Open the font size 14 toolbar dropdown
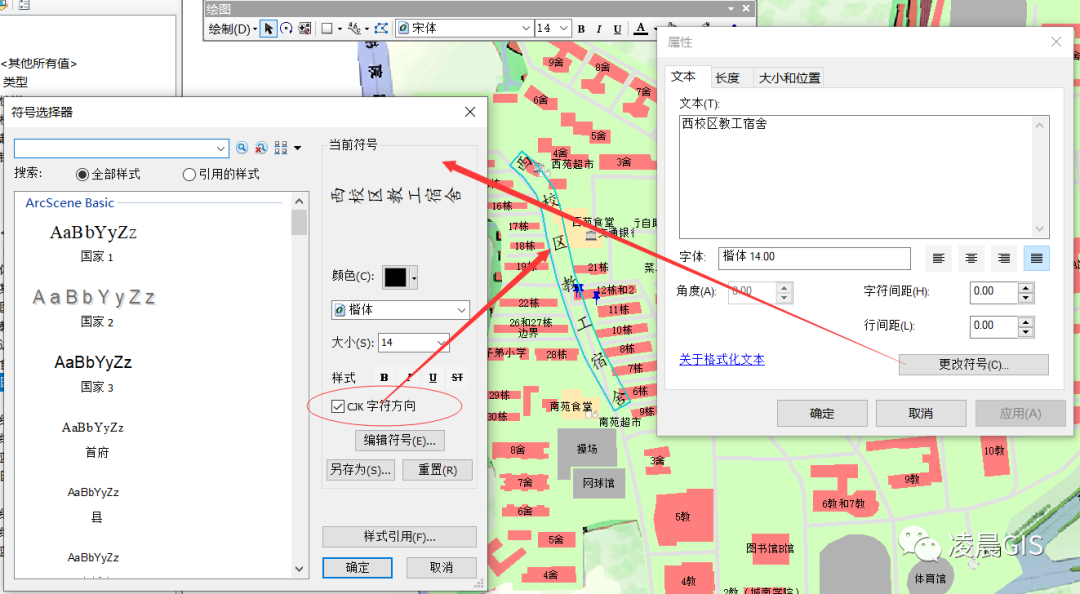This screenshot has height=594, width=1080. click(x=563, y=28)
